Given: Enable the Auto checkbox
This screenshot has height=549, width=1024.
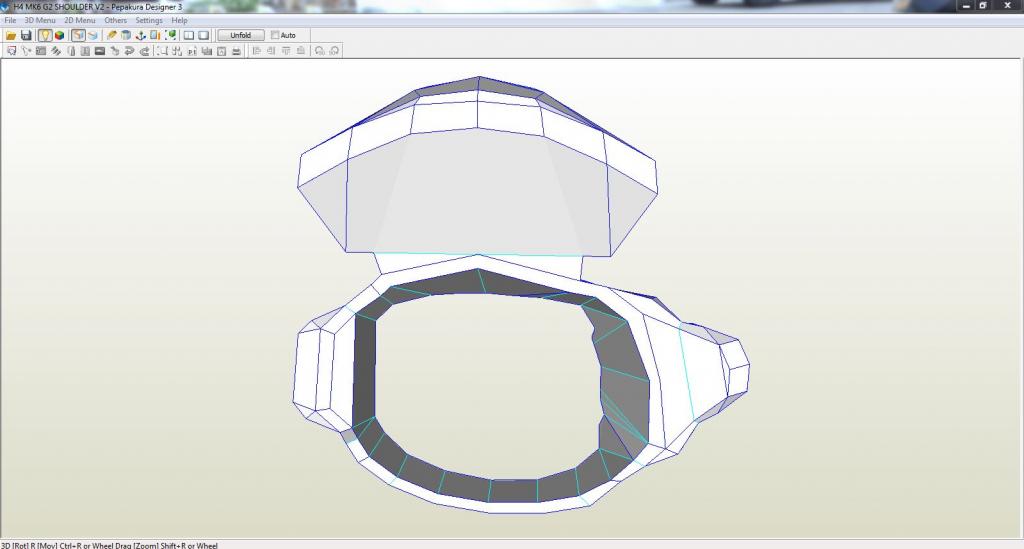Looking at the screenshot, I should coord(275,35).
